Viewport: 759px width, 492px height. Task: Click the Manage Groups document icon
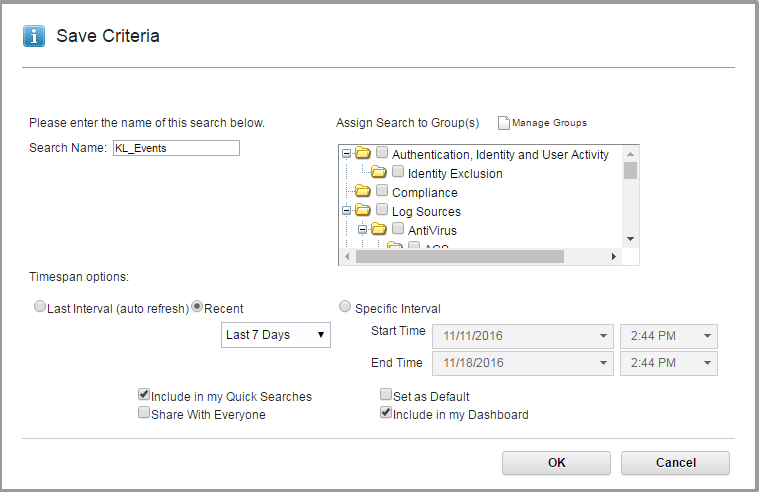pyautogui.click(x=504, y=123)
